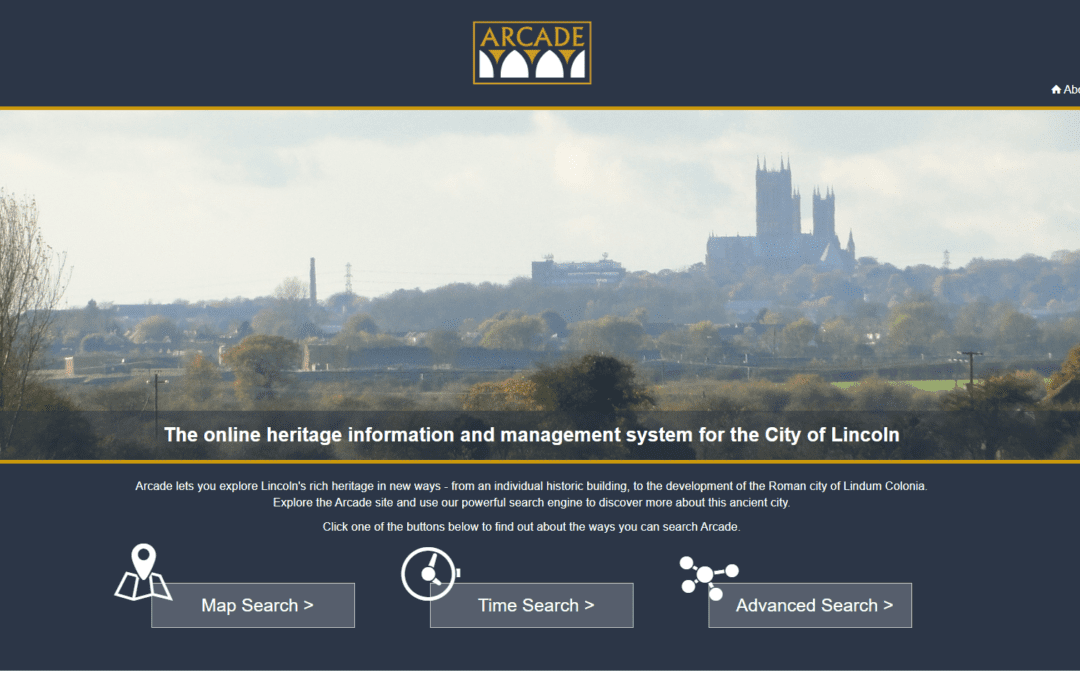Screen dimensions: 1080x675
Task: Select the home entry in the top navigation
Action: tap(1056, 89)
